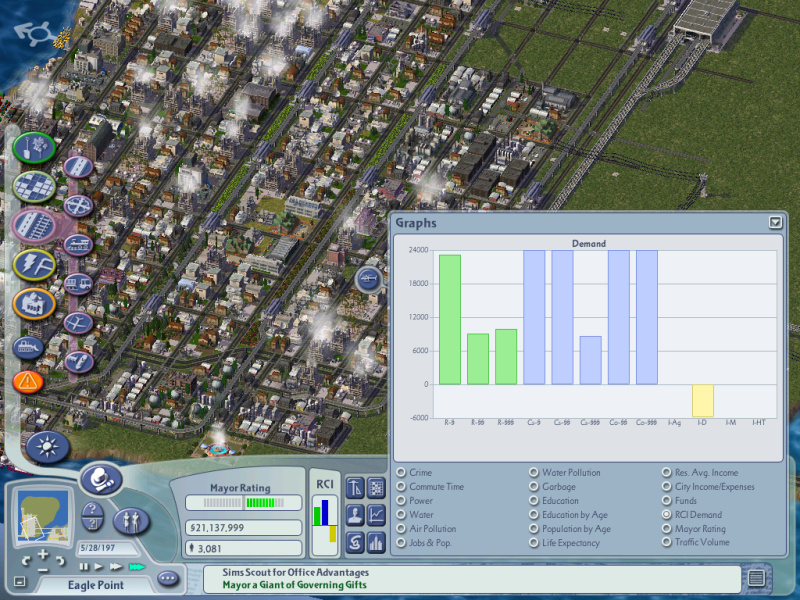Click the city mini-map thumbnail
Viewport: 800px width, 600px height.
(x=43, y=516)
